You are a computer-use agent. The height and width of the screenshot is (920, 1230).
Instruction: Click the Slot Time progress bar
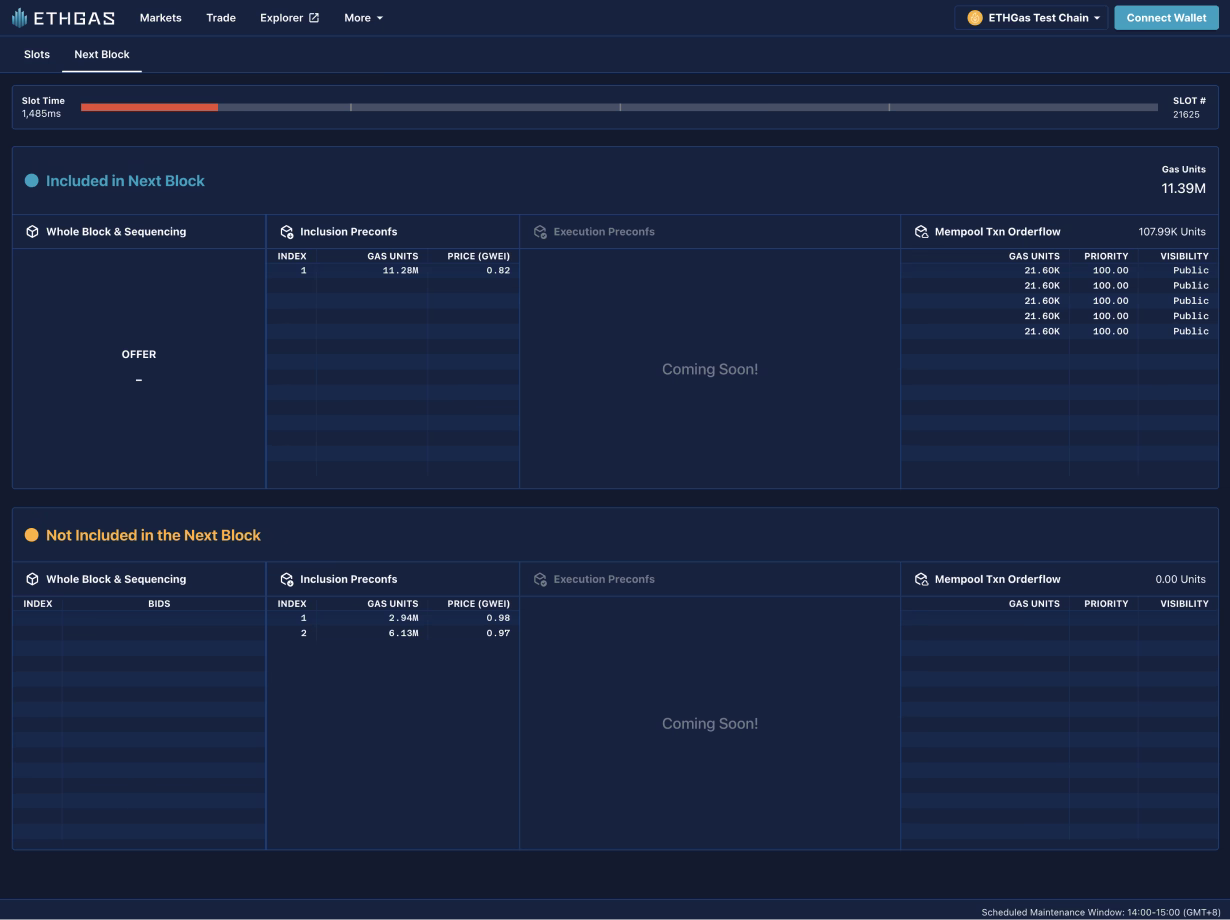pos(618,107)
